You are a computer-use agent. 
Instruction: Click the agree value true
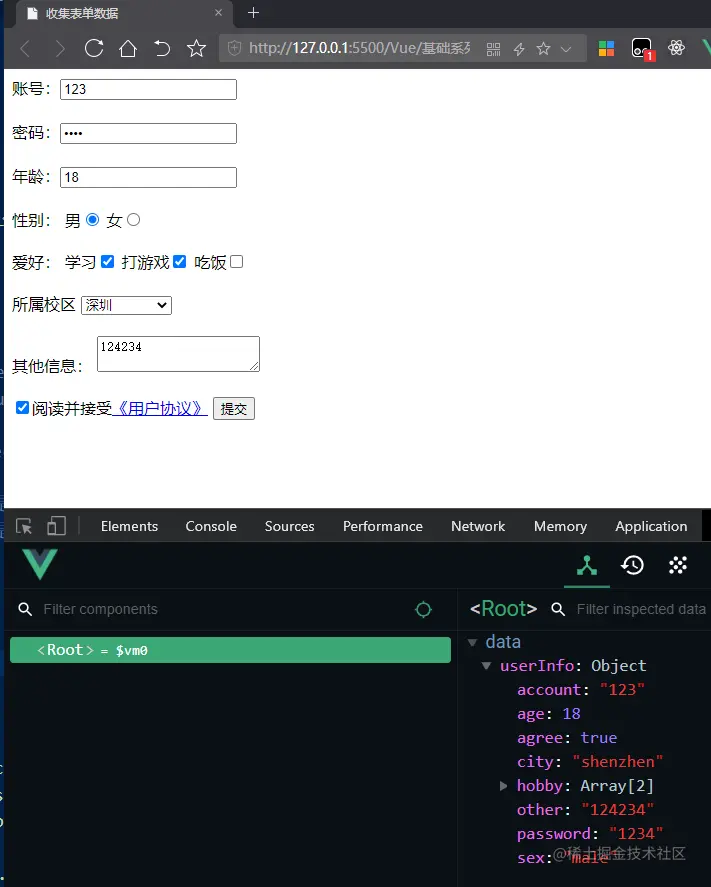point(598,738)
